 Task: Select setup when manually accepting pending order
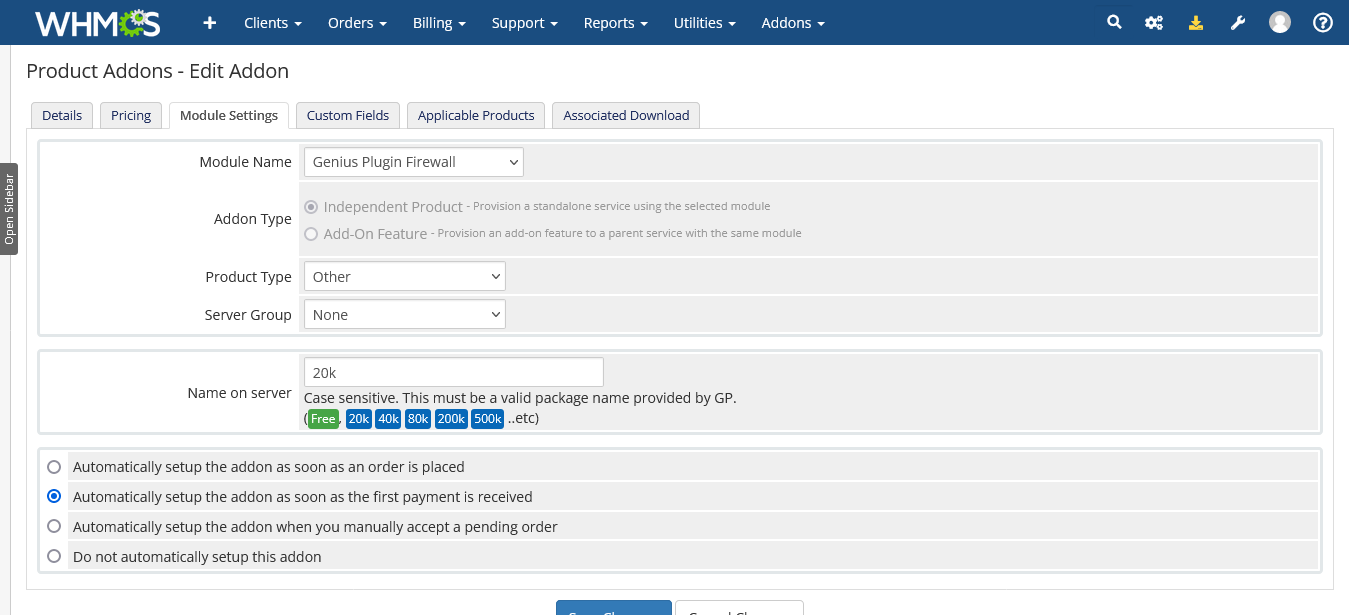[x=54, y=527]
